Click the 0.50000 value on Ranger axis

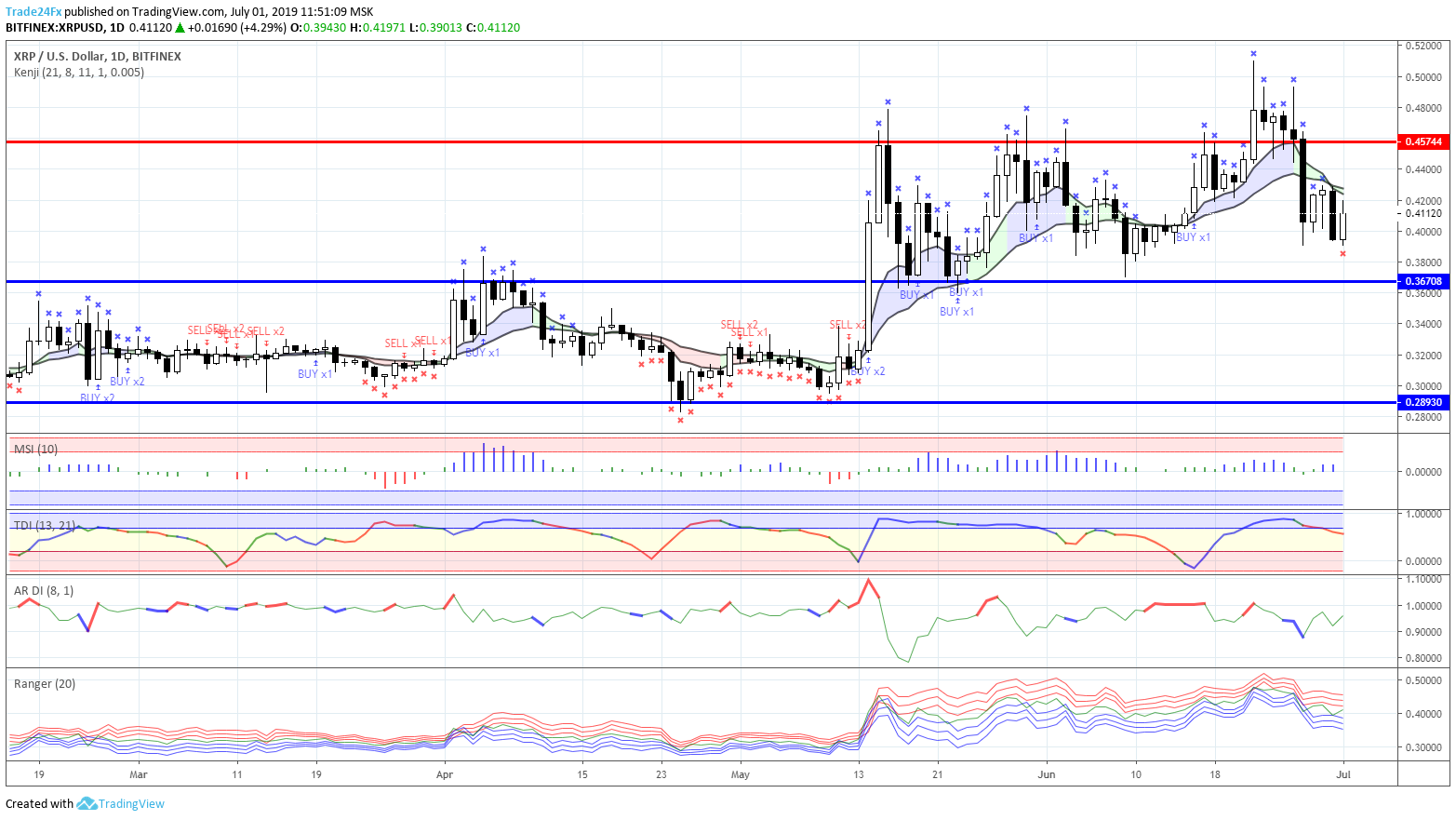coord(1423,680)
